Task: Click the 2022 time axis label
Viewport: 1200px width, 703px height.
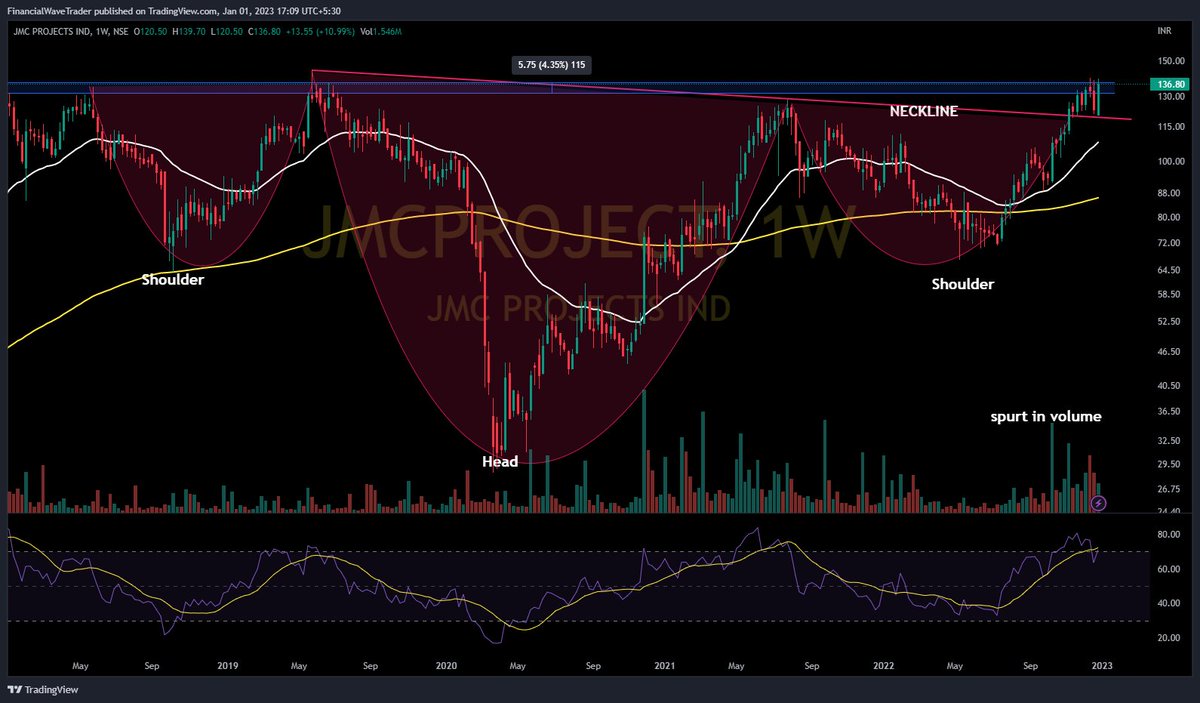Action: click(x=882, y=664)
